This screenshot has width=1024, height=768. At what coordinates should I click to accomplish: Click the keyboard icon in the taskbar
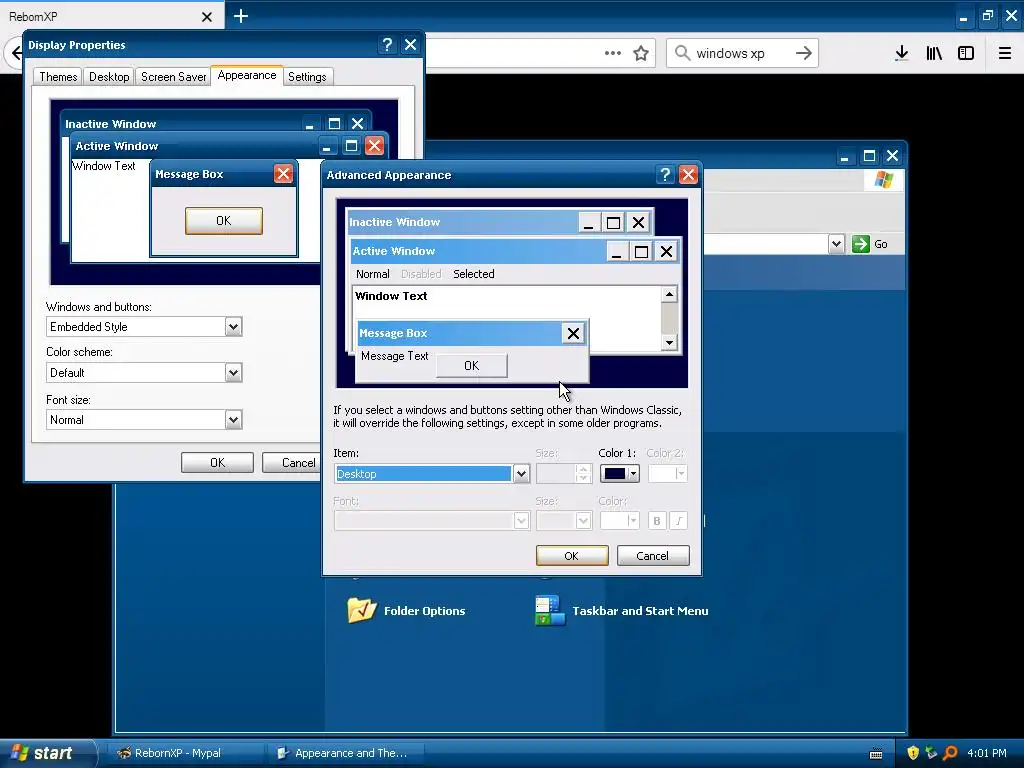pos(876,754)
